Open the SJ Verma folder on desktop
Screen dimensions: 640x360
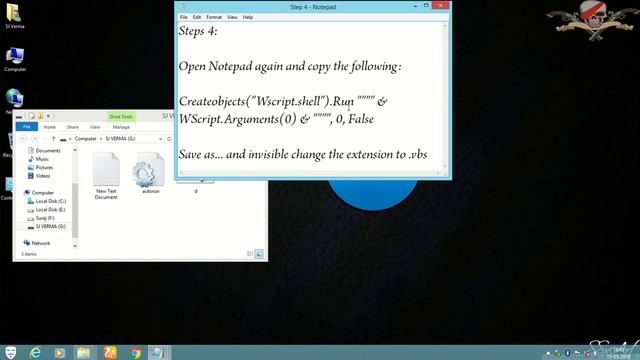15,16
